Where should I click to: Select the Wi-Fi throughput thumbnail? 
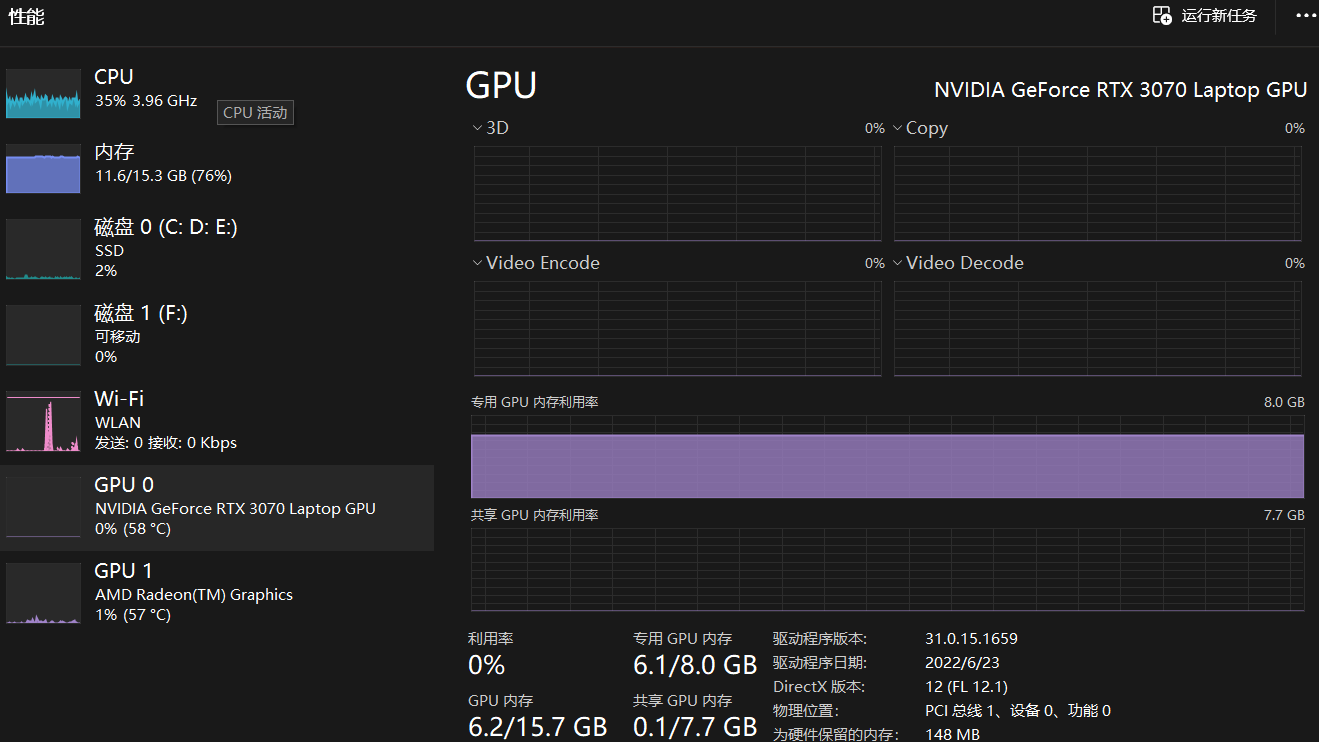(x=43, y=421)
